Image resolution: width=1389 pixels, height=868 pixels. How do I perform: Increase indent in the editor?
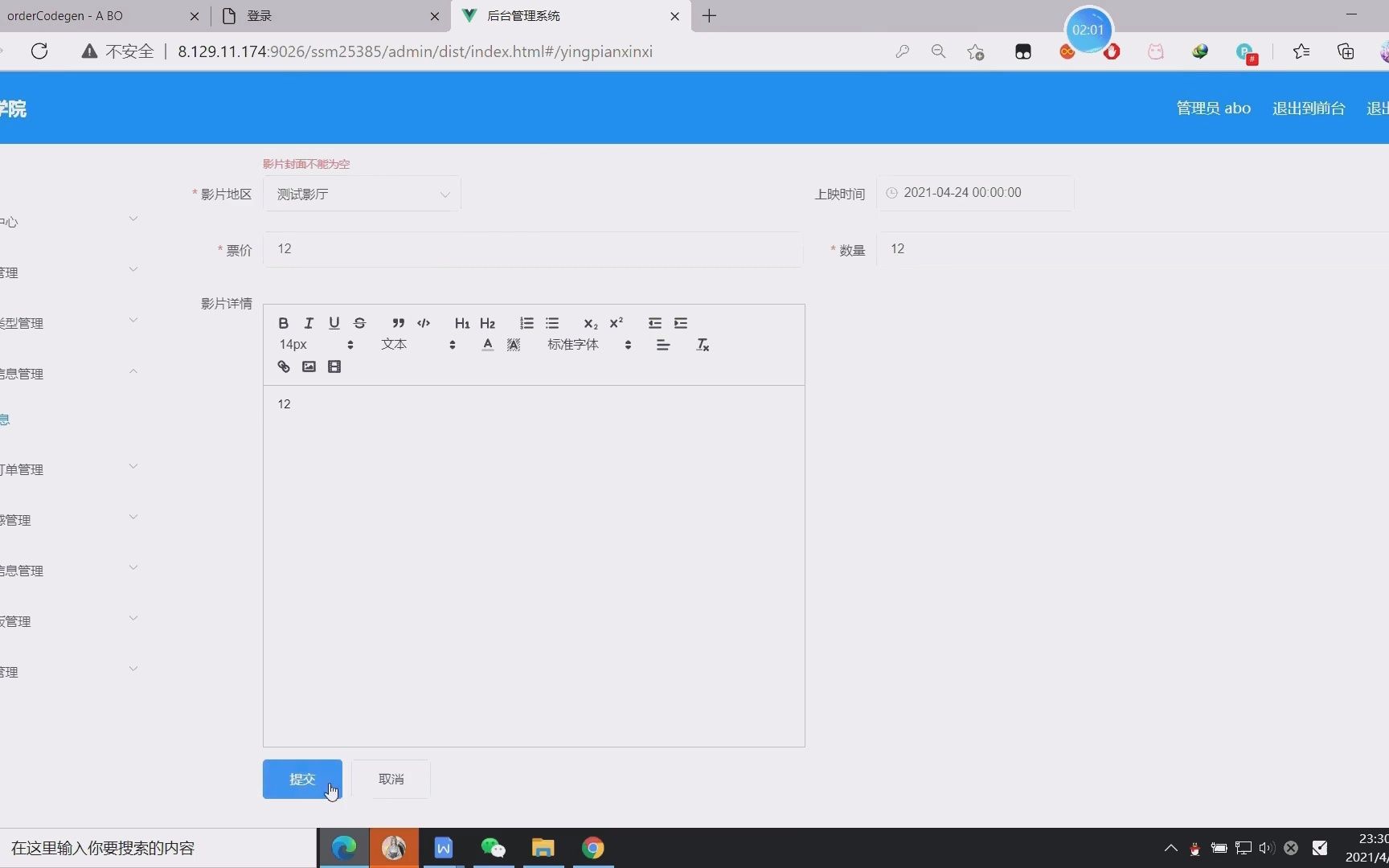681,323
